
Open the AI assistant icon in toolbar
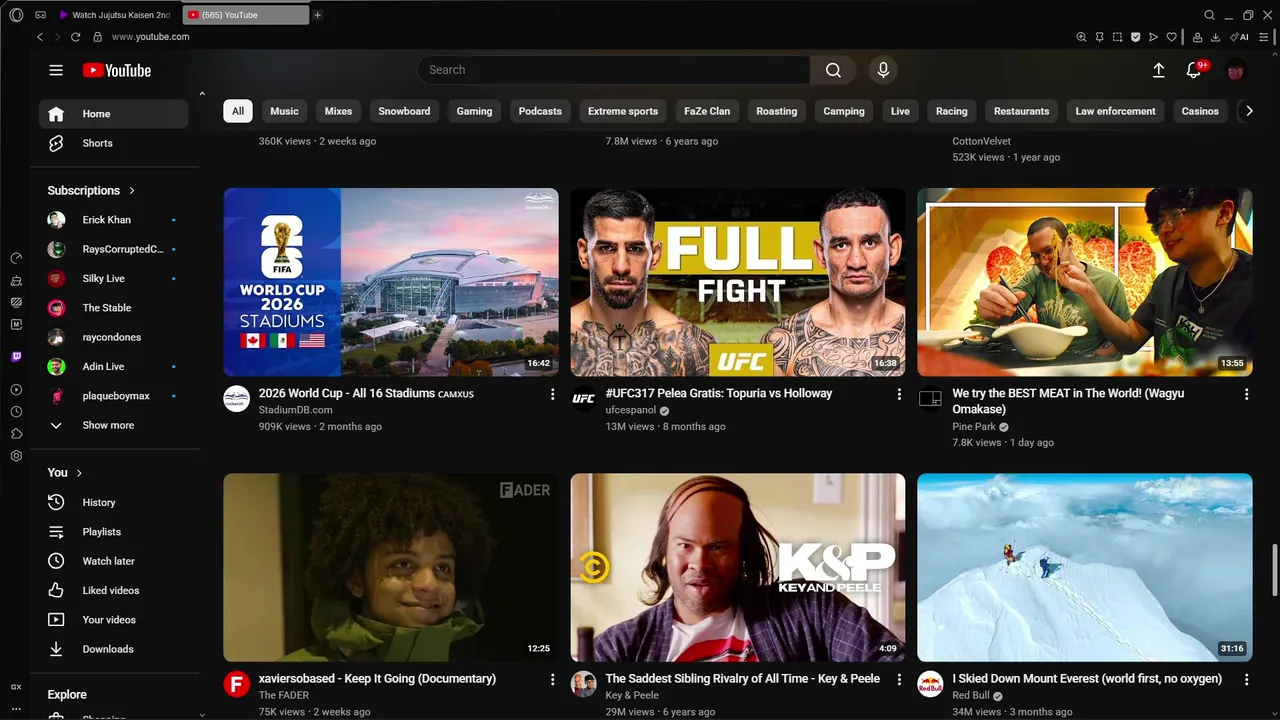pos(1240,37)
